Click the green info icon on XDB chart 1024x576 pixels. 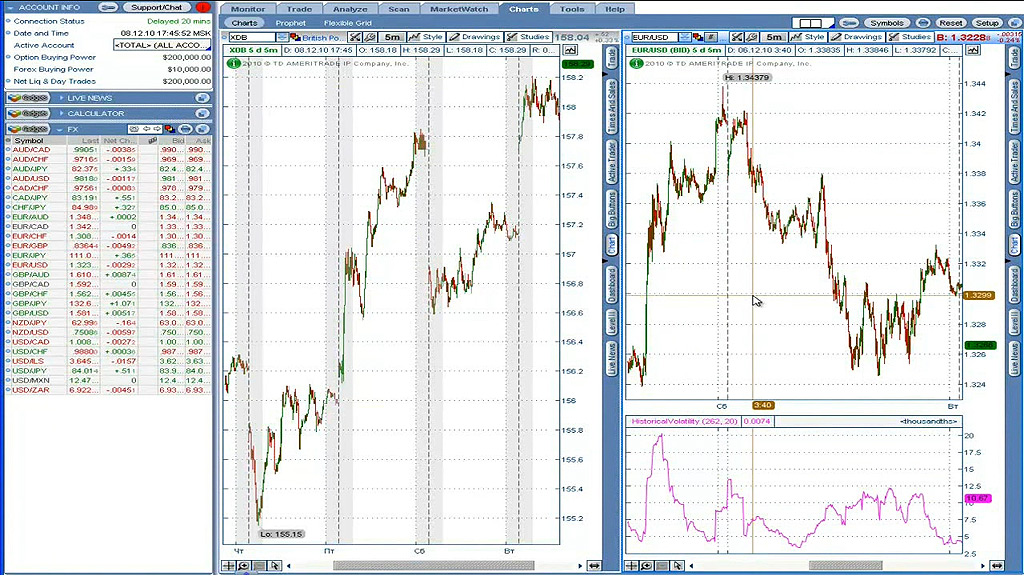232,63
